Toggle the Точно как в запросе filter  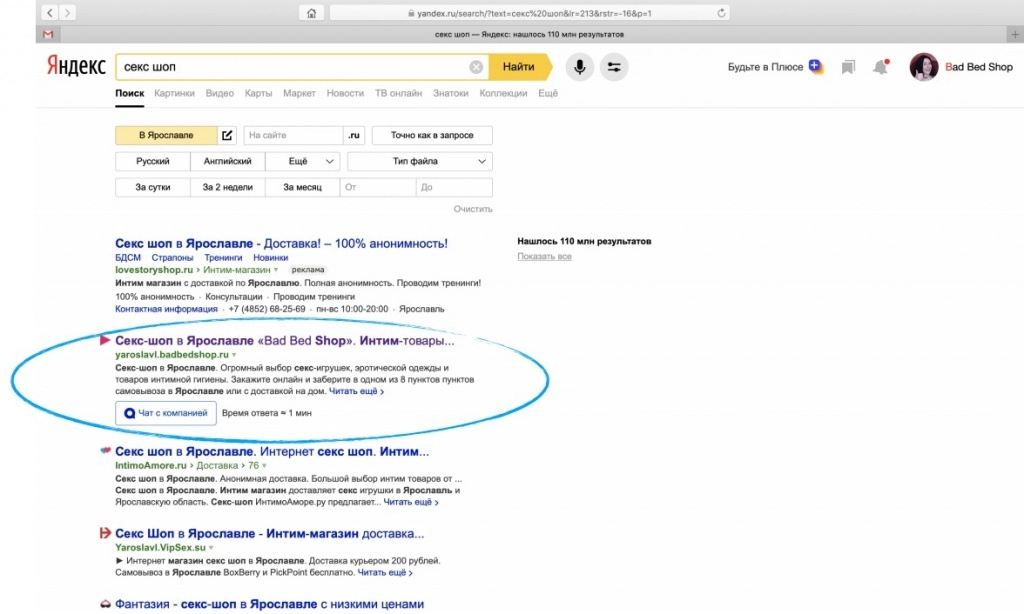click(432, 135)
